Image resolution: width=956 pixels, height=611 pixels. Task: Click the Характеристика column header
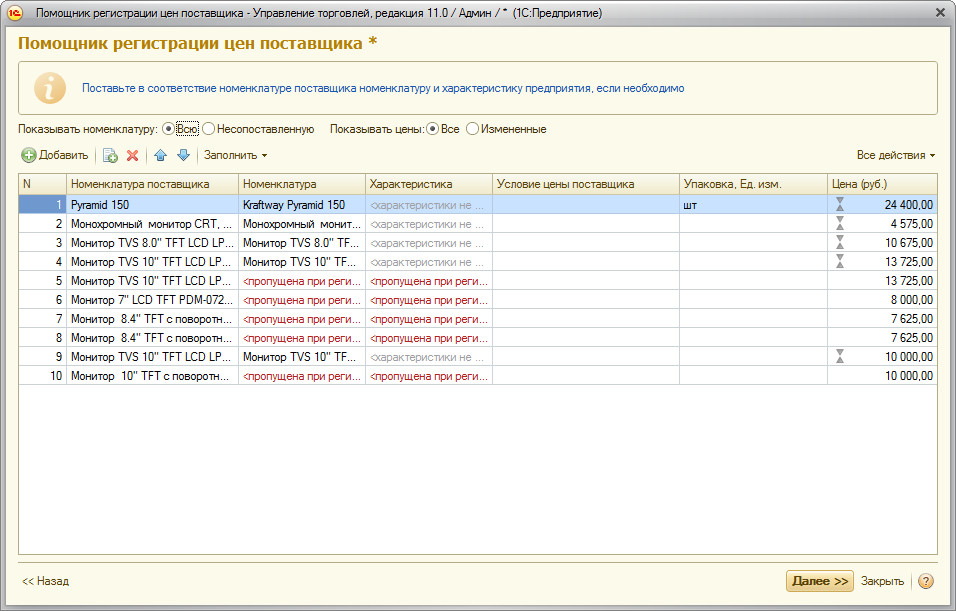[x=429, y=184]
